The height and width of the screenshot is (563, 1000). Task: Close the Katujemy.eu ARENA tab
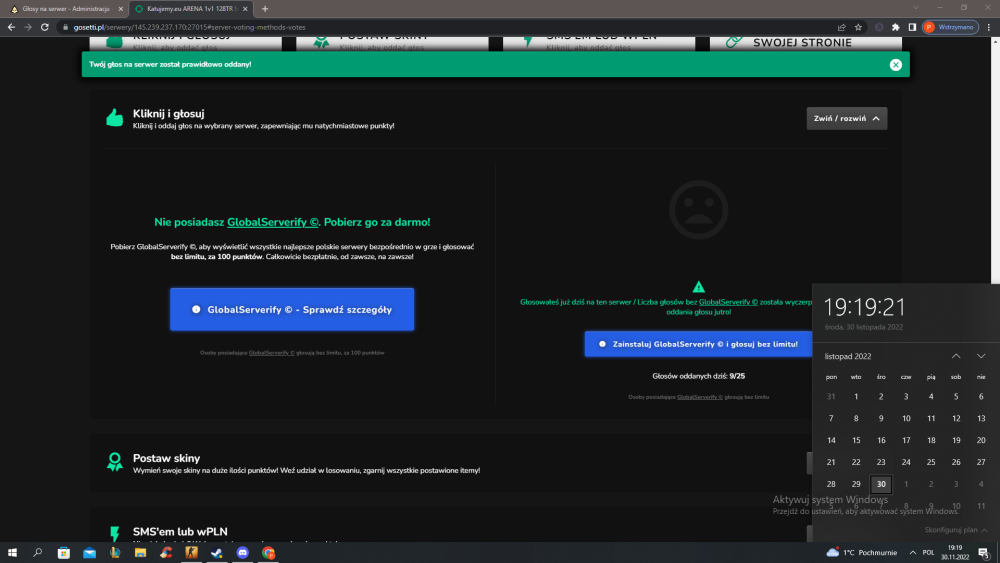(246, 9)
